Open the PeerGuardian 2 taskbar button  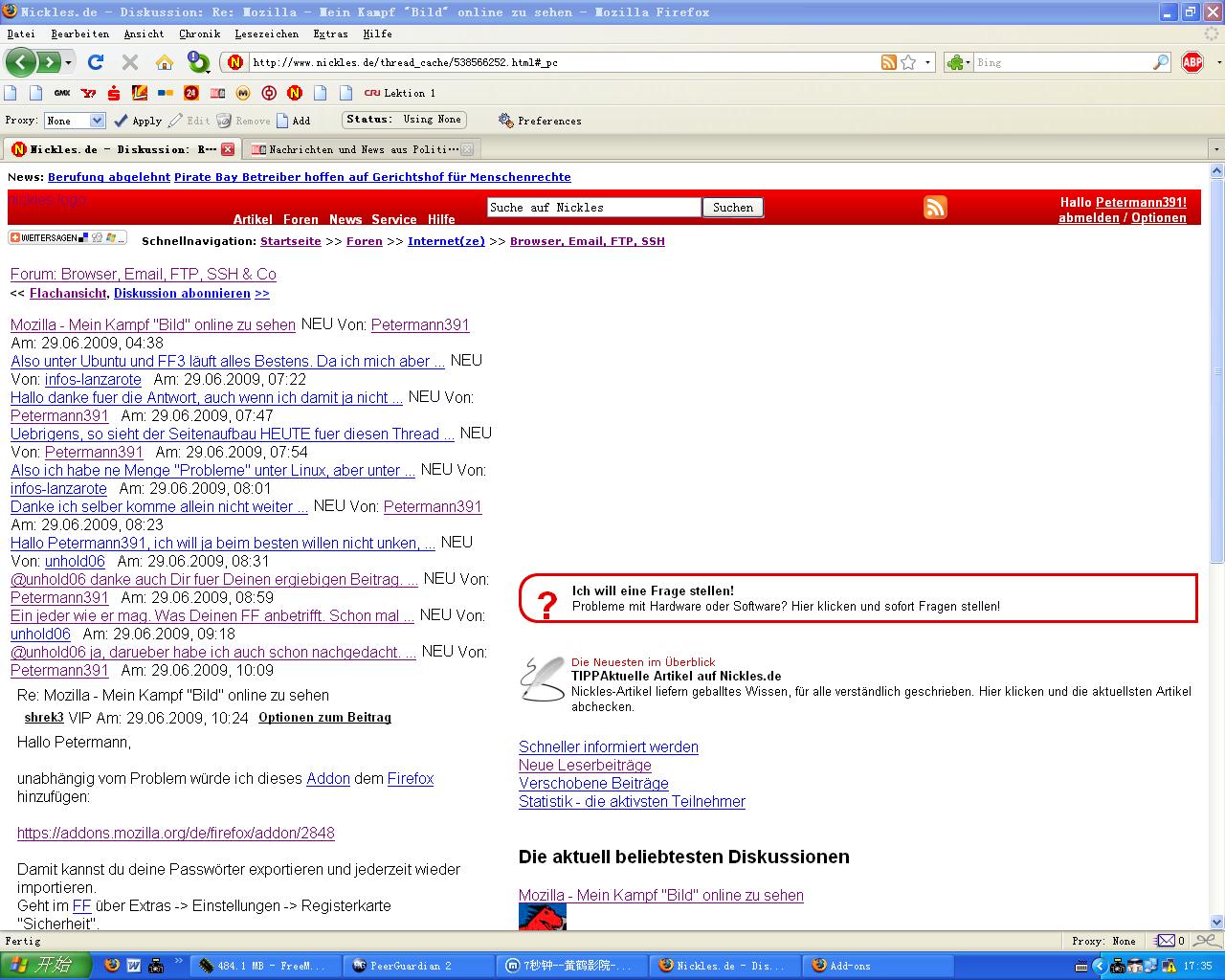click(x=418, y=966)
